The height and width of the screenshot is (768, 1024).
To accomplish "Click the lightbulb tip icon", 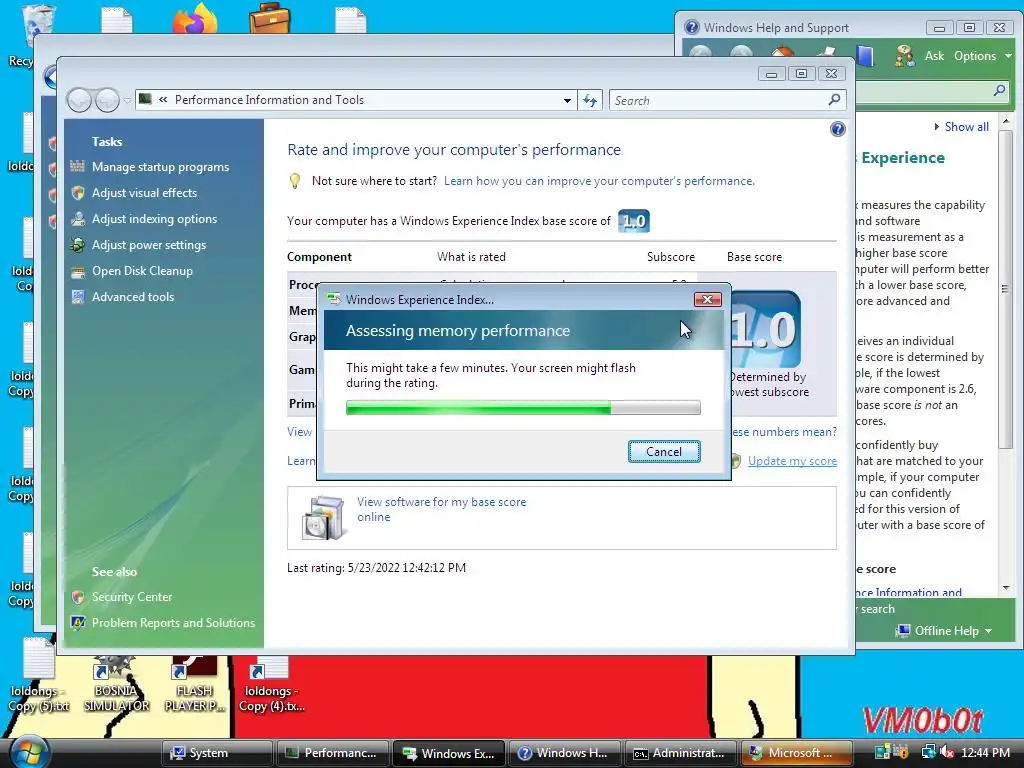I will pos(295,181).
